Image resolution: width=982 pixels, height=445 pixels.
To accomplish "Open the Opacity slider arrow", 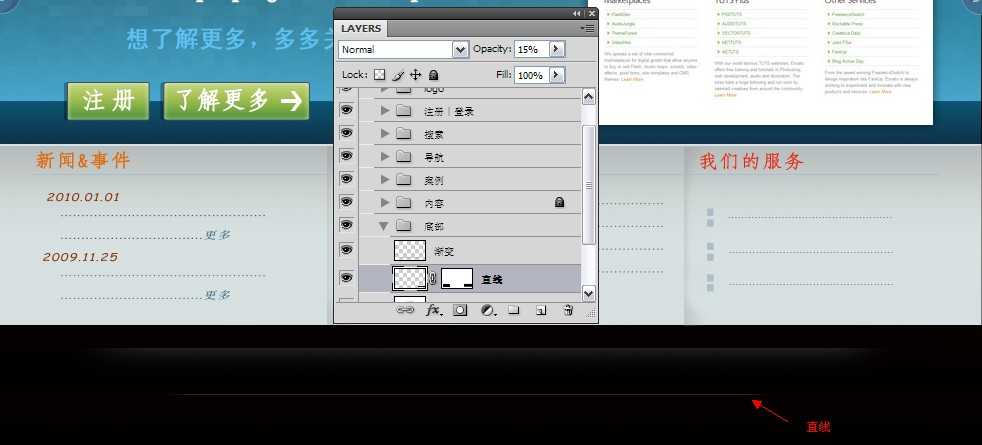I will [557, 49].
